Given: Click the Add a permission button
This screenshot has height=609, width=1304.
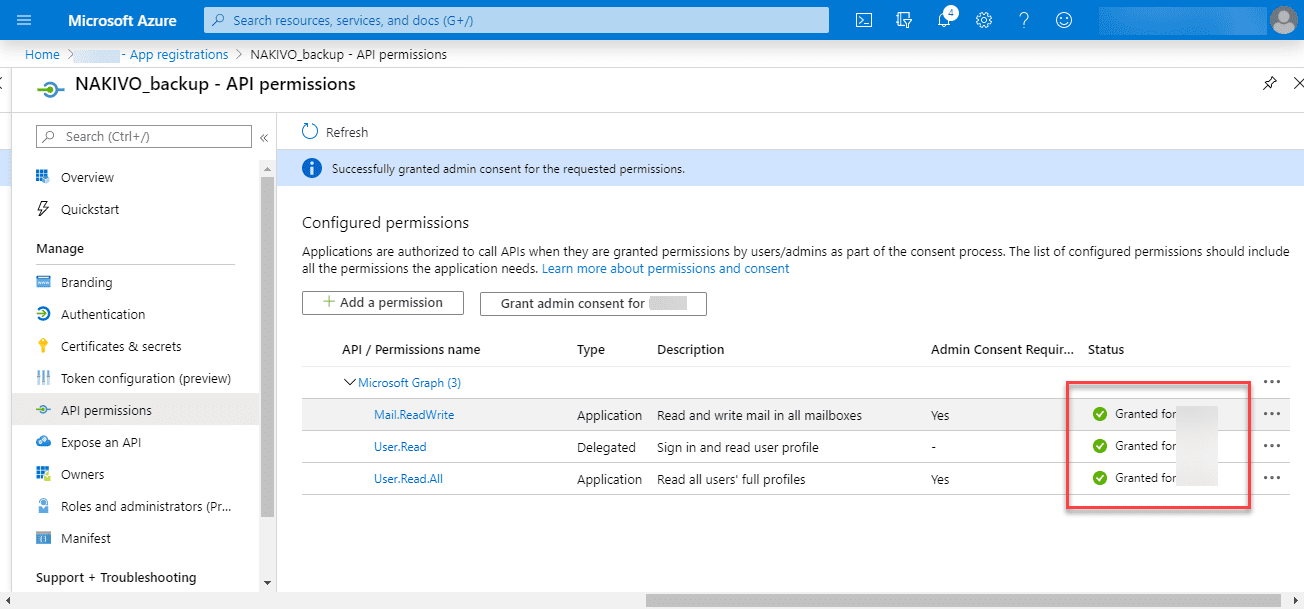Looking at the screenshot, I should (x=383, y=303).
